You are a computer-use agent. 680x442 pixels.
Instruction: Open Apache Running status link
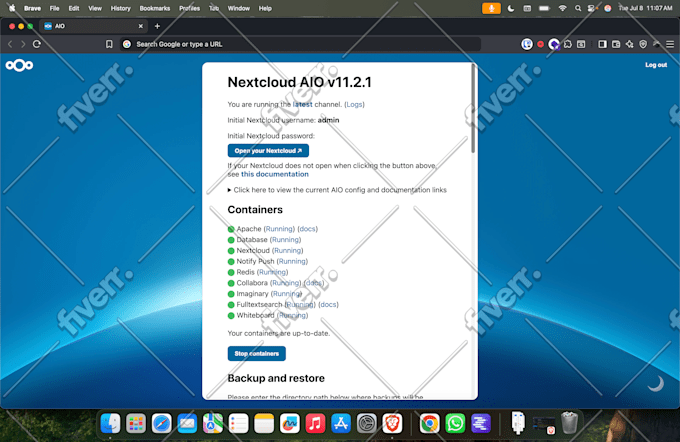click(x=279, y=229)
